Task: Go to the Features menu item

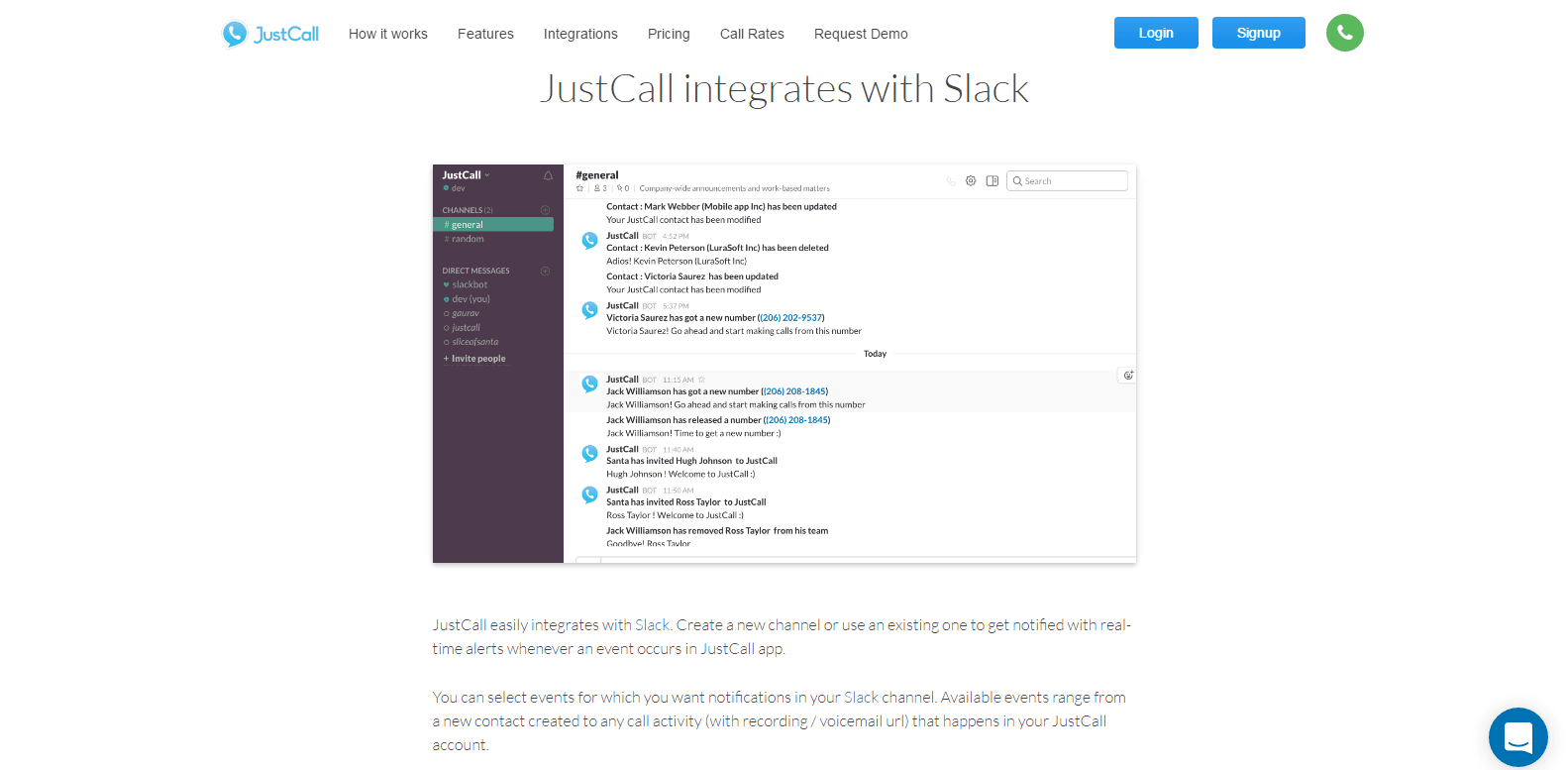Action: pos(485,34)
